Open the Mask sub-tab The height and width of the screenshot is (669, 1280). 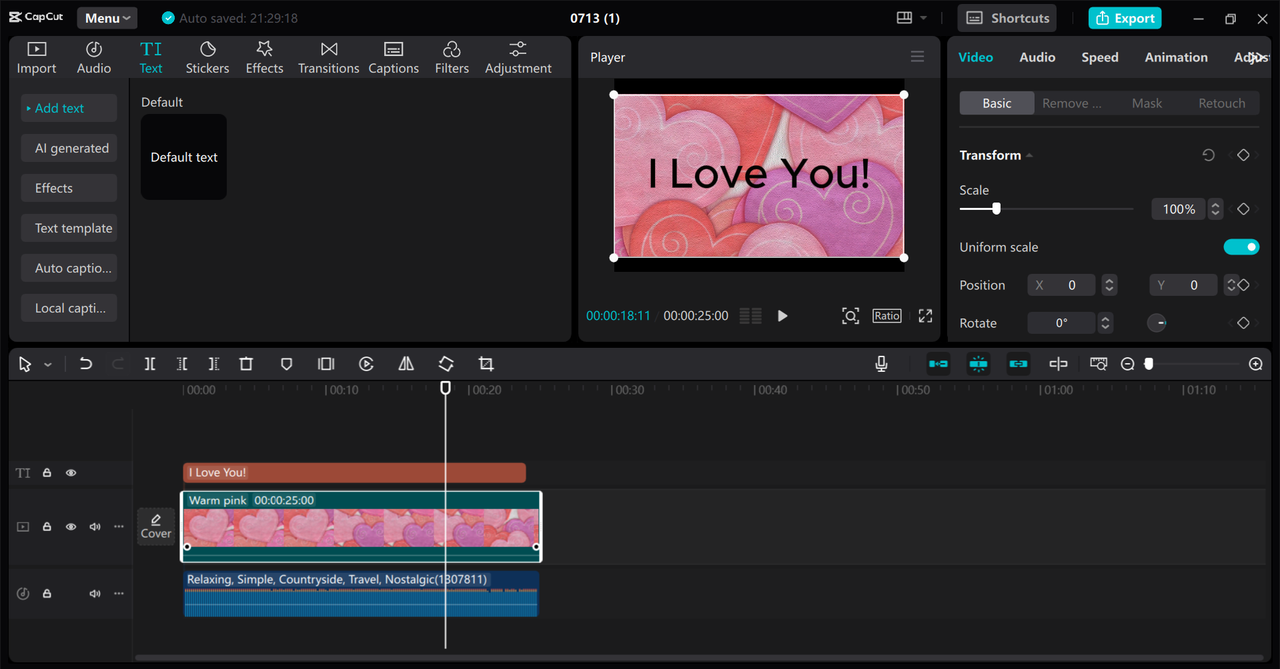pos(1147,103)
